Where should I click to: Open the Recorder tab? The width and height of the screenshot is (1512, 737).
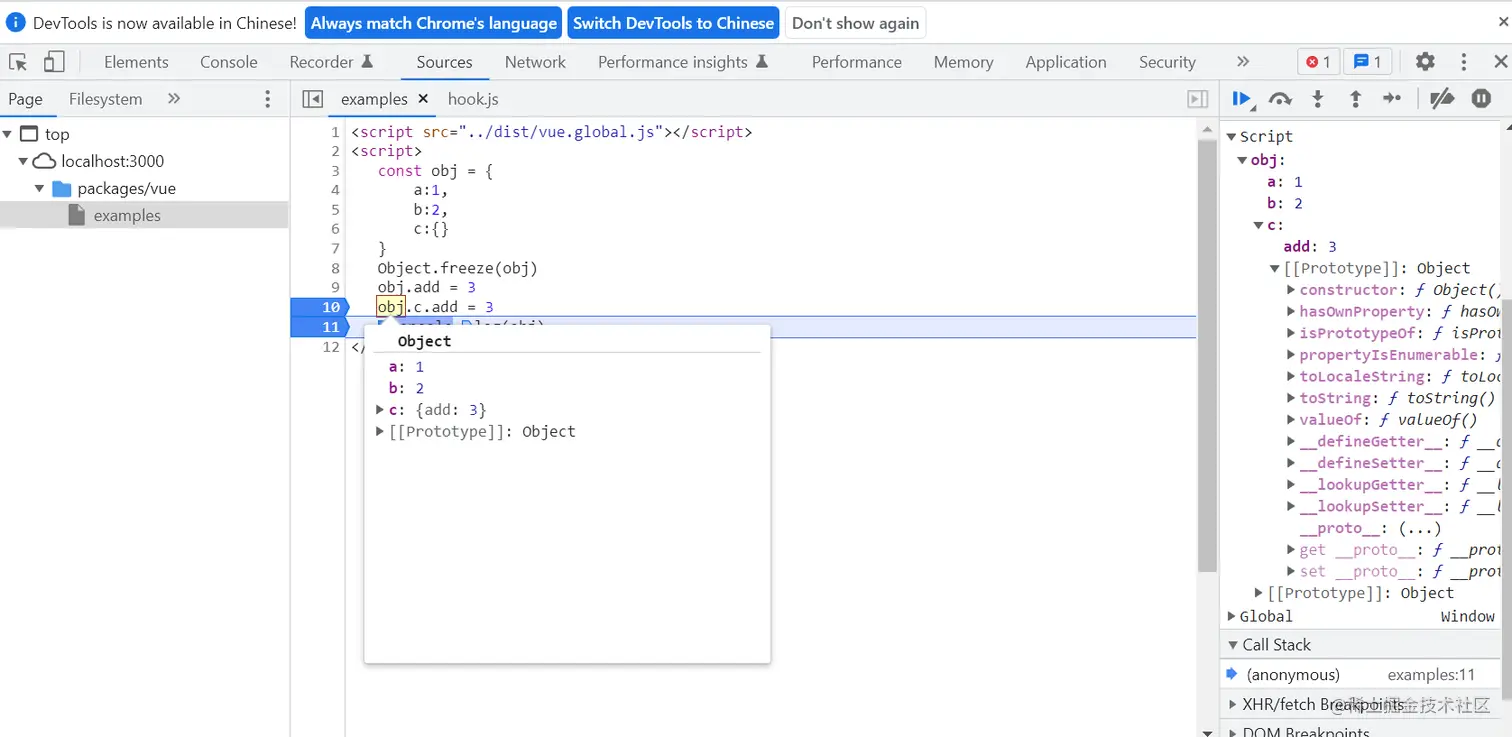(331, 62)
